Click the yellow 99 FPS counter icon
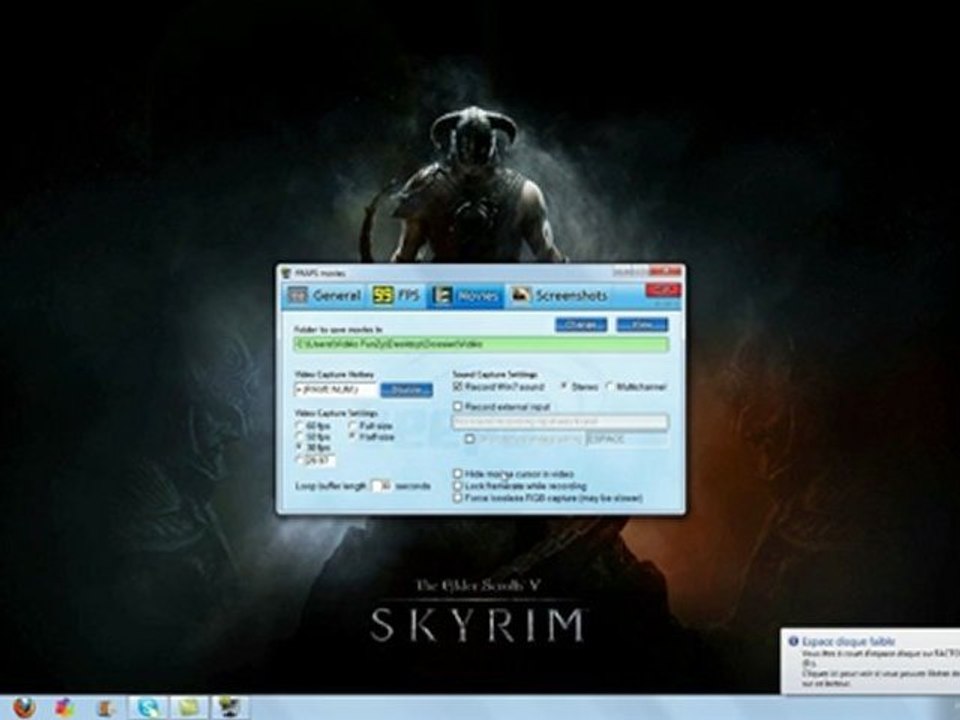This screenshot has width=960, height=720. point(383,296)
